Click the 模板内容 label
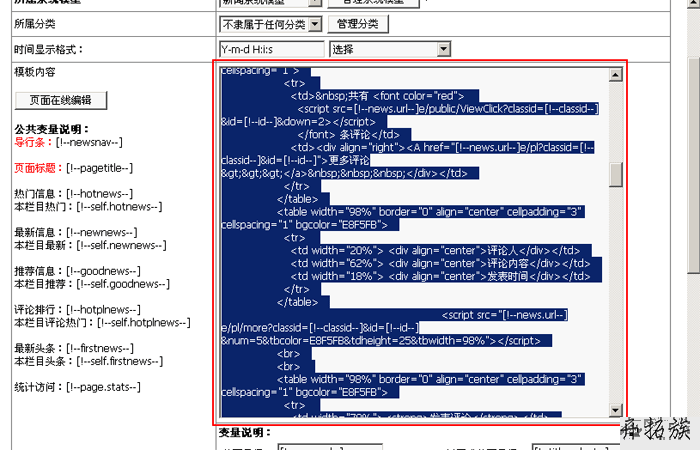The height and width of the screenshot is (450, 700). pos(34,72)
